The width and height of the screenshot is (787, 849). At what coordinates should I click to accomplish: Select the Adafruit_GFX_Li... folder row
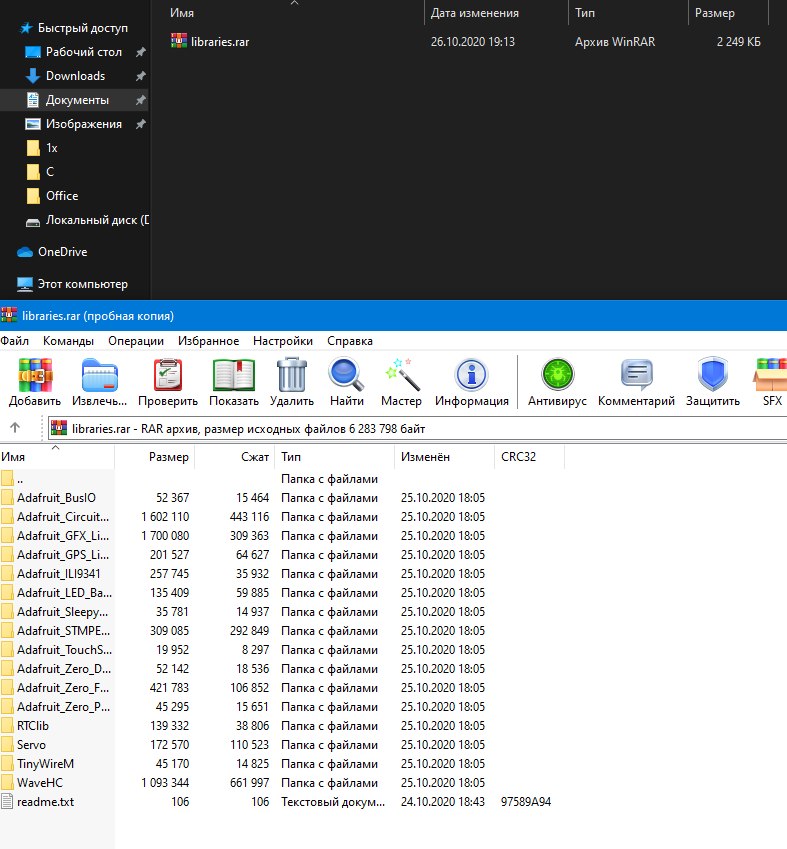[x=282, y=535]
